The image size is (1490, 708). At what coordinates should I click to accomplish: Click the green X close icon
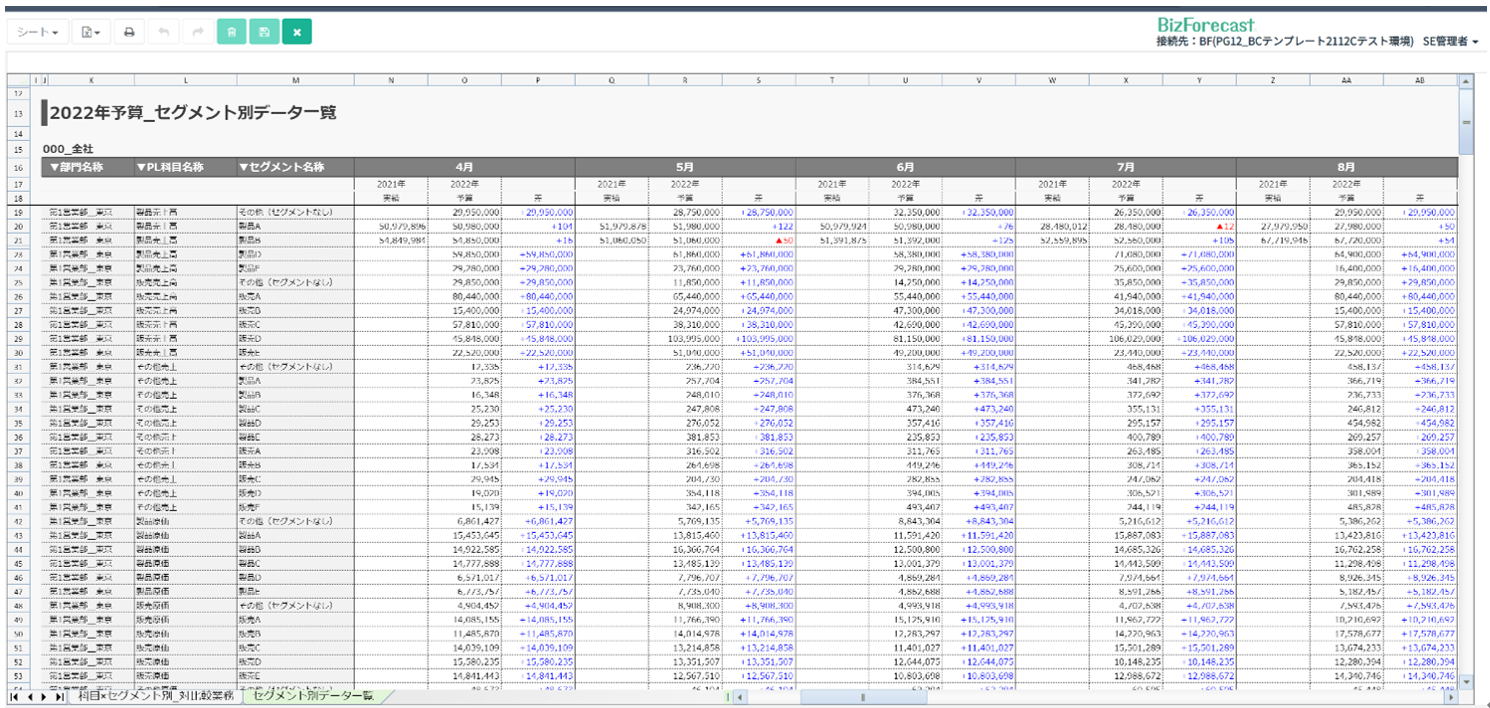[297, 32]
